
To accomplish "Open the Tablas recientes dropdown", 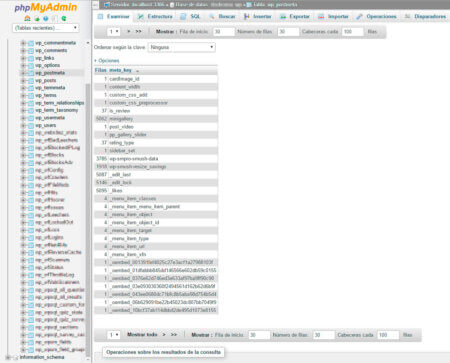I will click(x=46, y=28).
